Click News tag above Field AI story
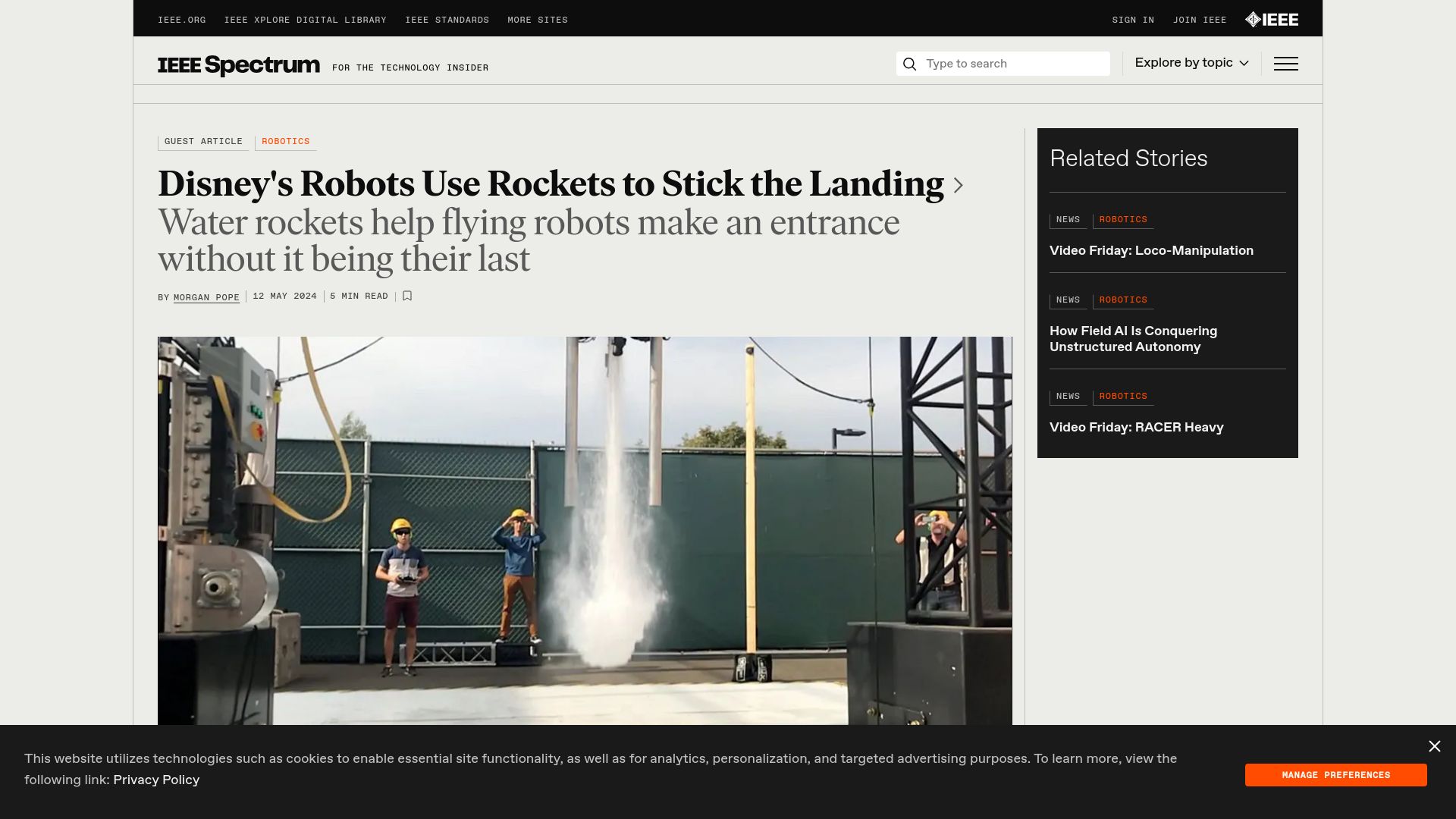The image size is (1456, 819). point(1068,300)
